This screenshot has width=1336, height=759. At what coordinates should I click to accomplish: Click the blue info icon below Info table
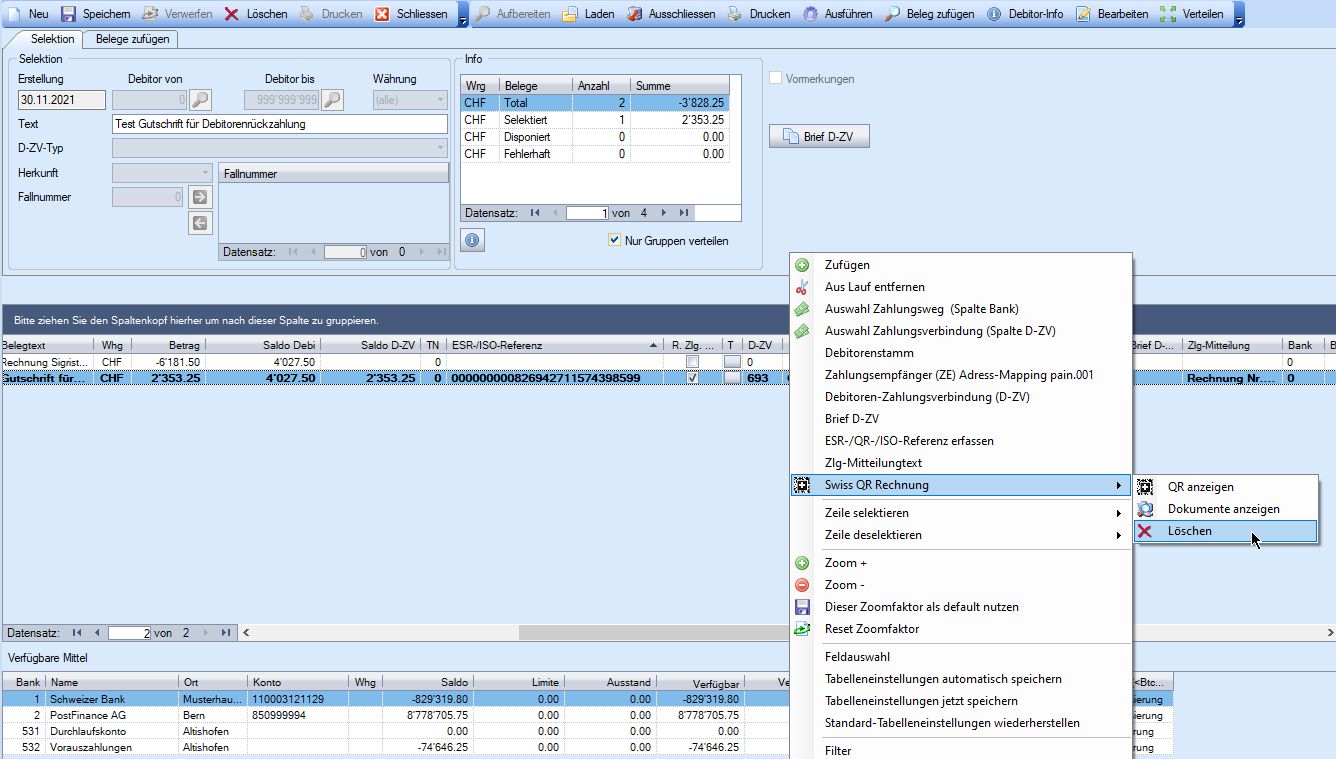pyautogui.click(x=471, y=240)
